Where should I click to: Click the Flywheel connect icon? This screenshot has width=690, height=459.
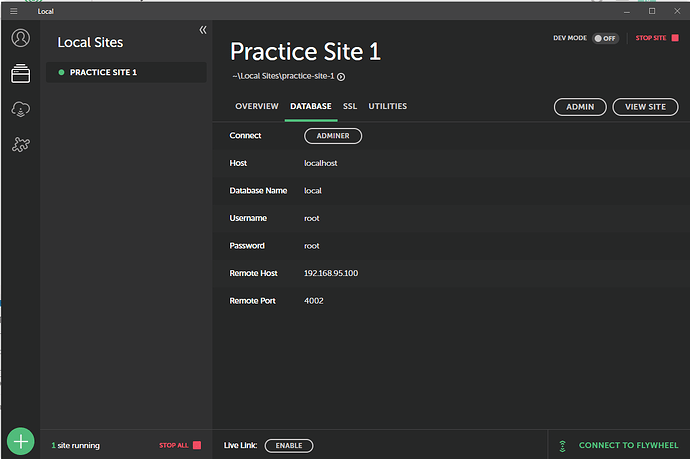coord(562,446)
